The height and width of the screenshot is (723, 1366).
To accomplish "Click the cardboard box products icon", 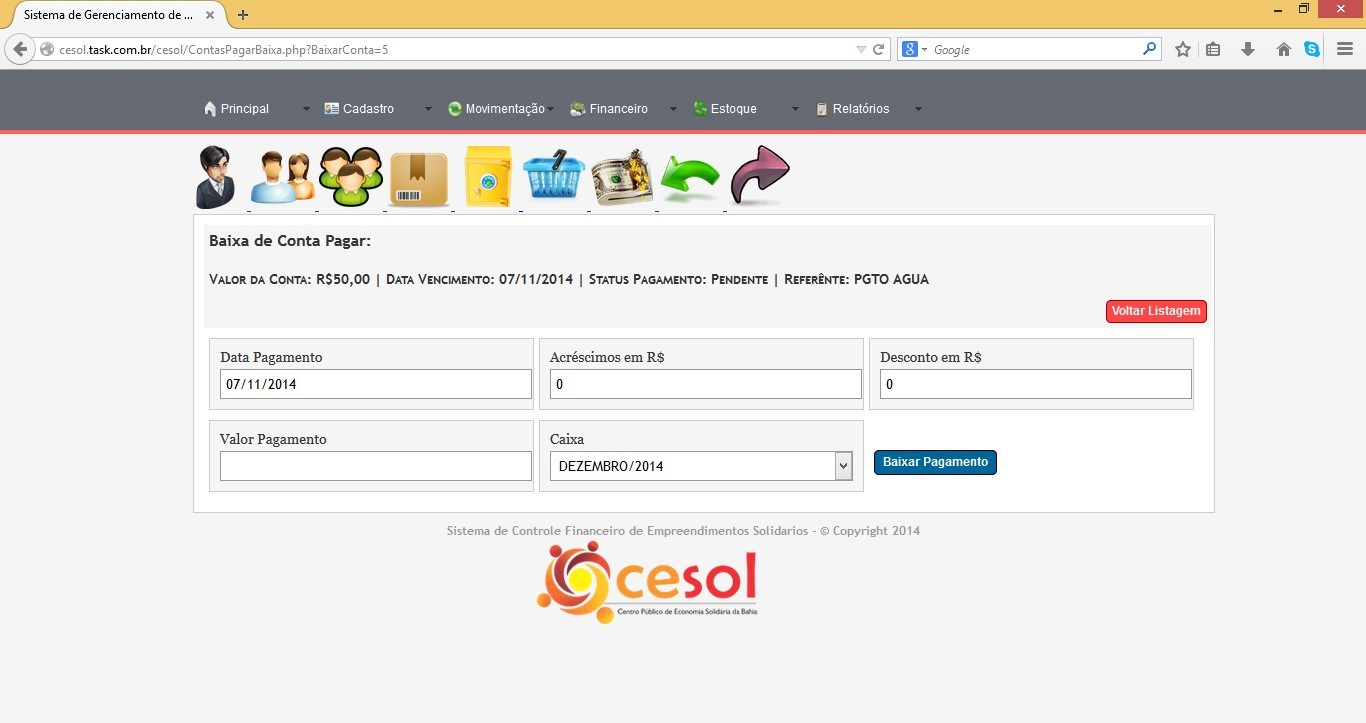I will tap(418, 179).
